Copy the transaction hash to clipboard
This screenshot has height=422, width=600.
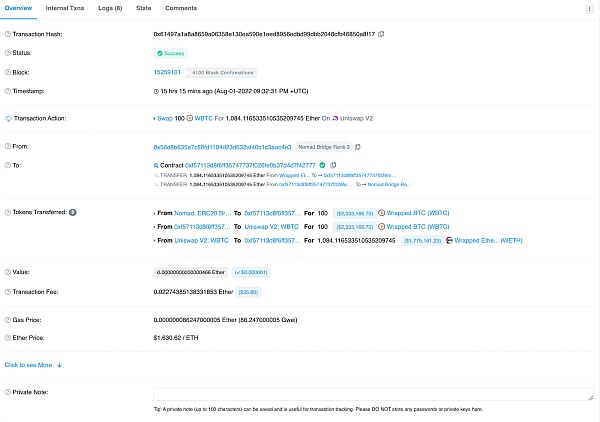381,34
